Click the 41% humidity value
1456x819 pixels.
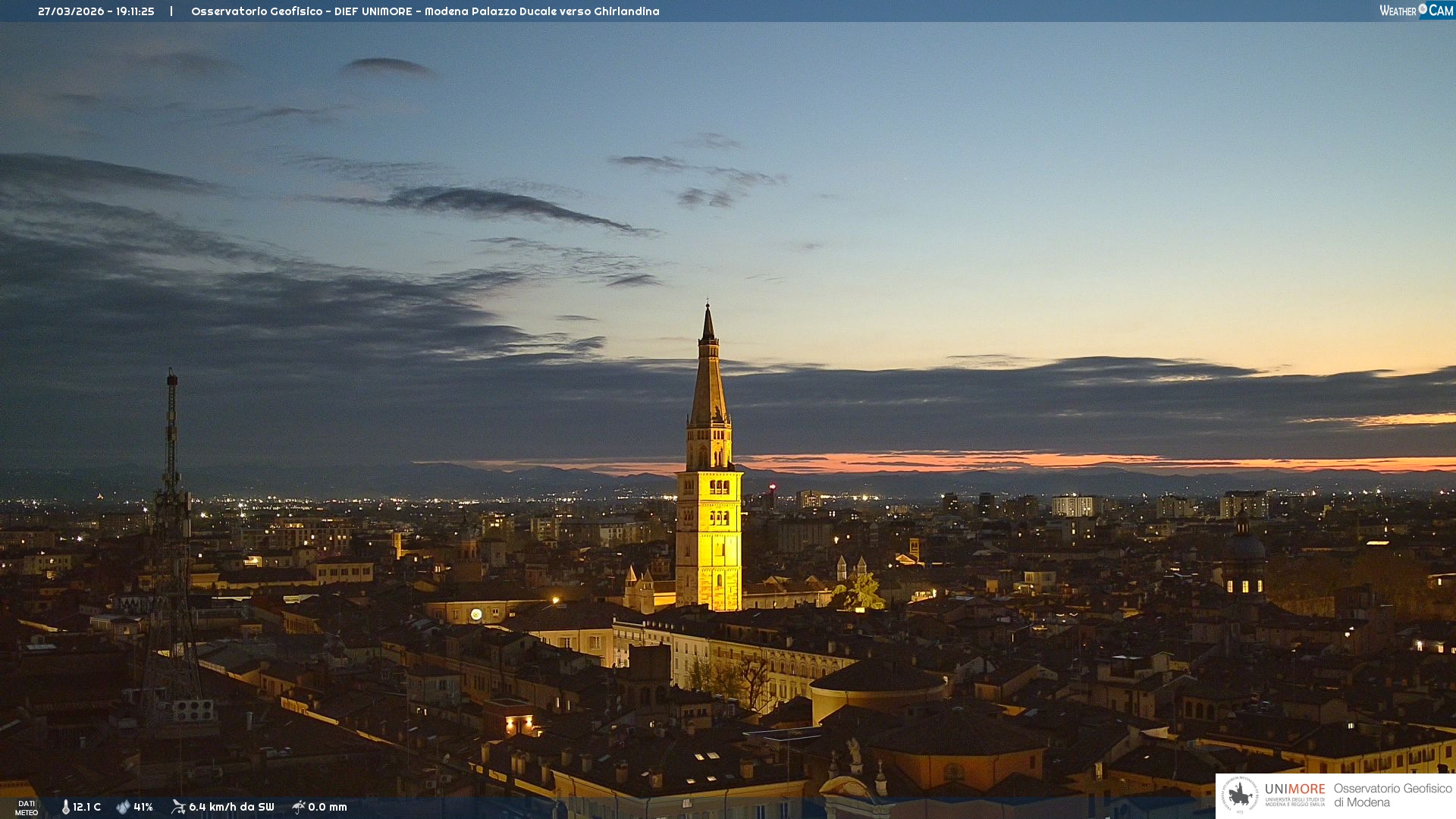(x=143, y=807)
